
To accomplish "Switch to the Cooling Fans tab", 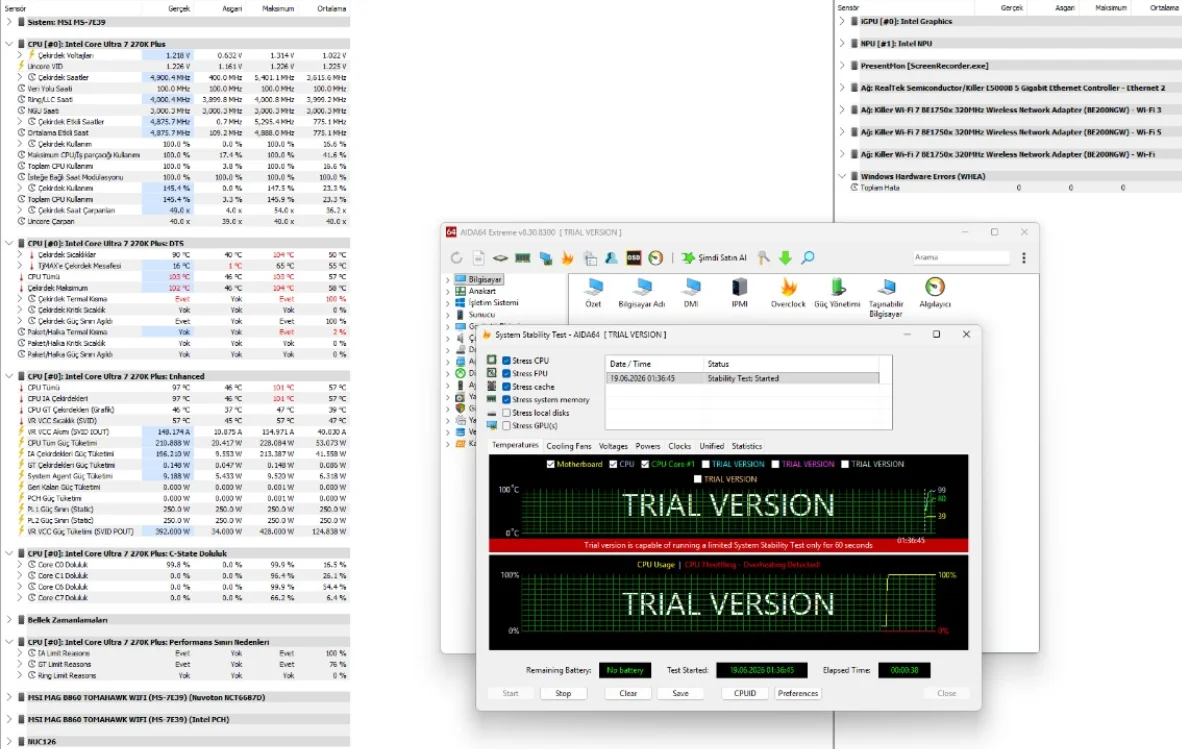I will (x=568, y=446).
